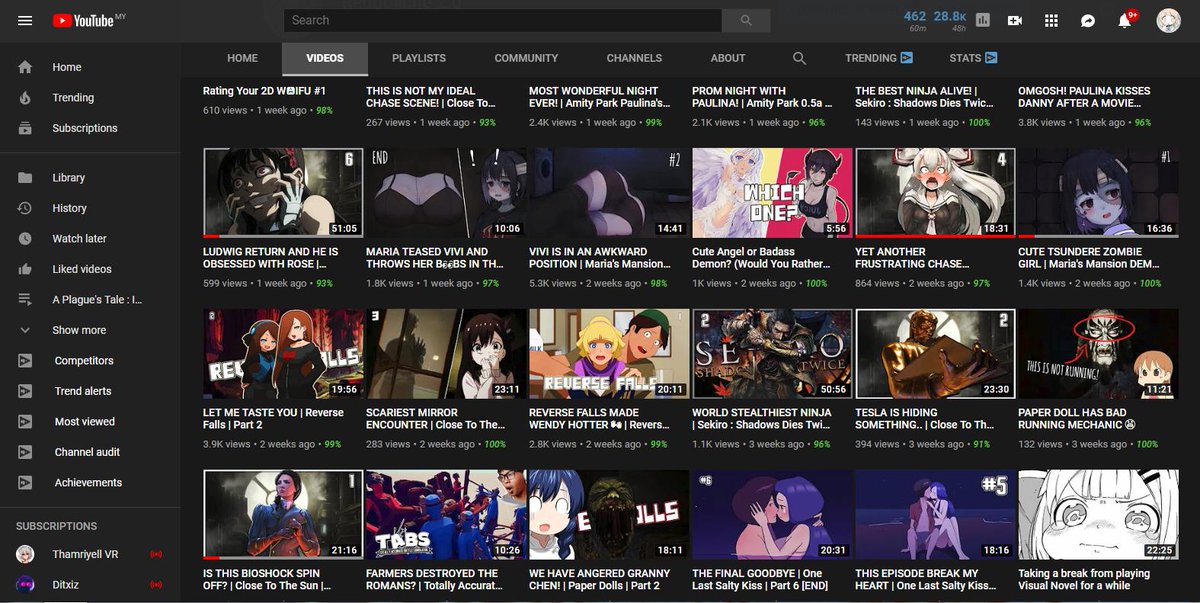Click the Trend alerts icon
The image size is (1200, 603).
tap(25, 391)
